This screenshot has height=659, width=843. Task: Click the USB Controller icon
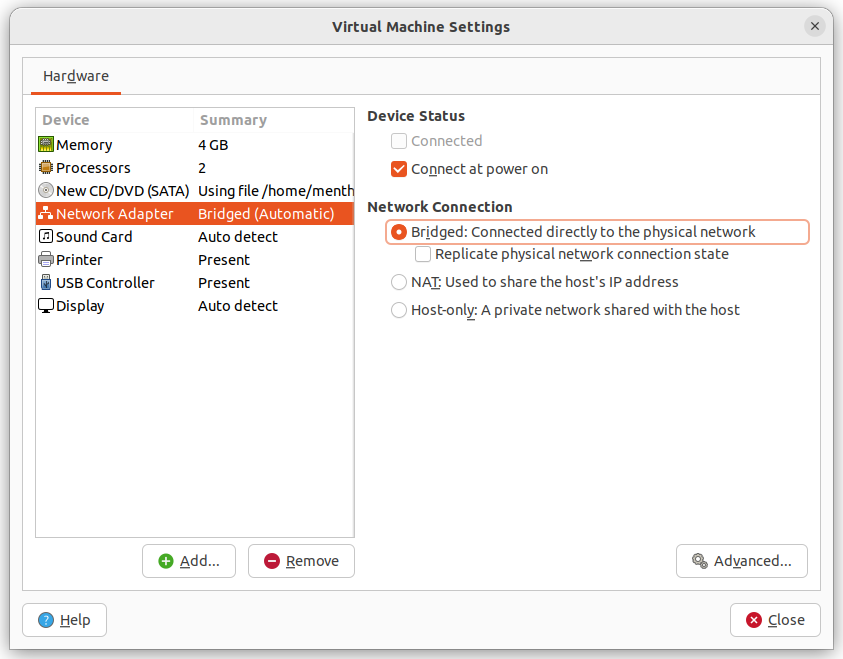(x=46, y=282)
